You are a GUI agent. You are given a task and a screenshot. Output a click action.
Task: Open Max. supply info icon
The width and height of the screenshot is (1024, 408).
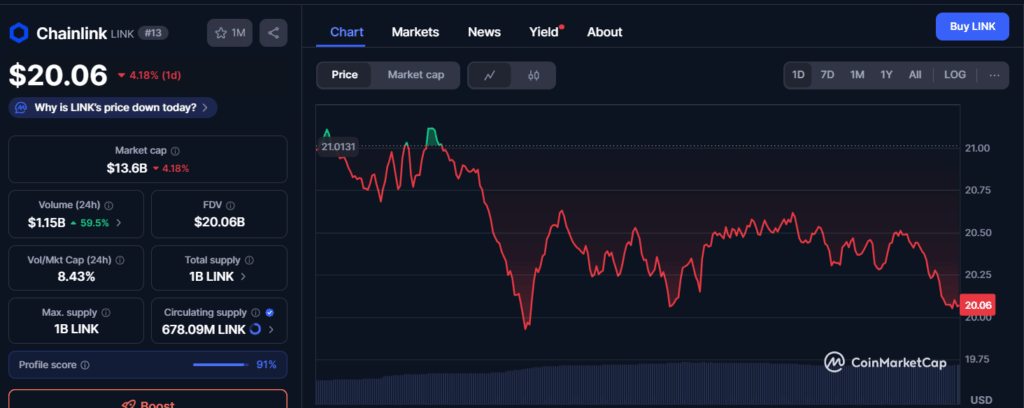[106, 313]
